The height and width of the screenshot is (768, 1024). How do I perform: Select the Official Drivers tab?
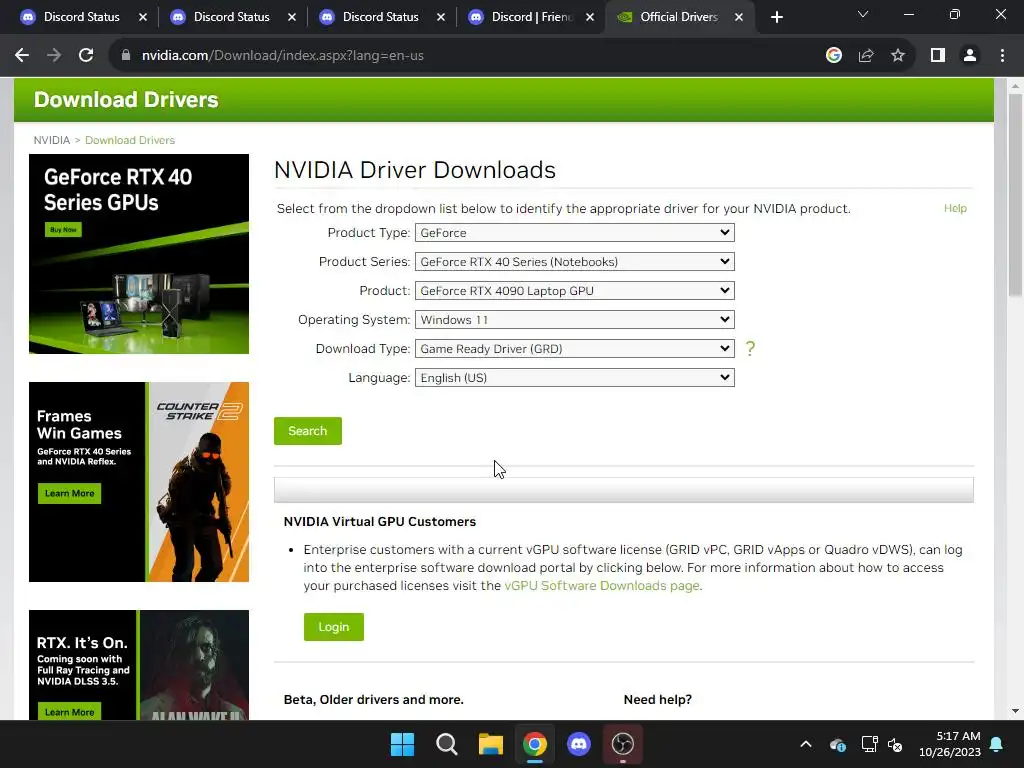[x=679, y=17]
